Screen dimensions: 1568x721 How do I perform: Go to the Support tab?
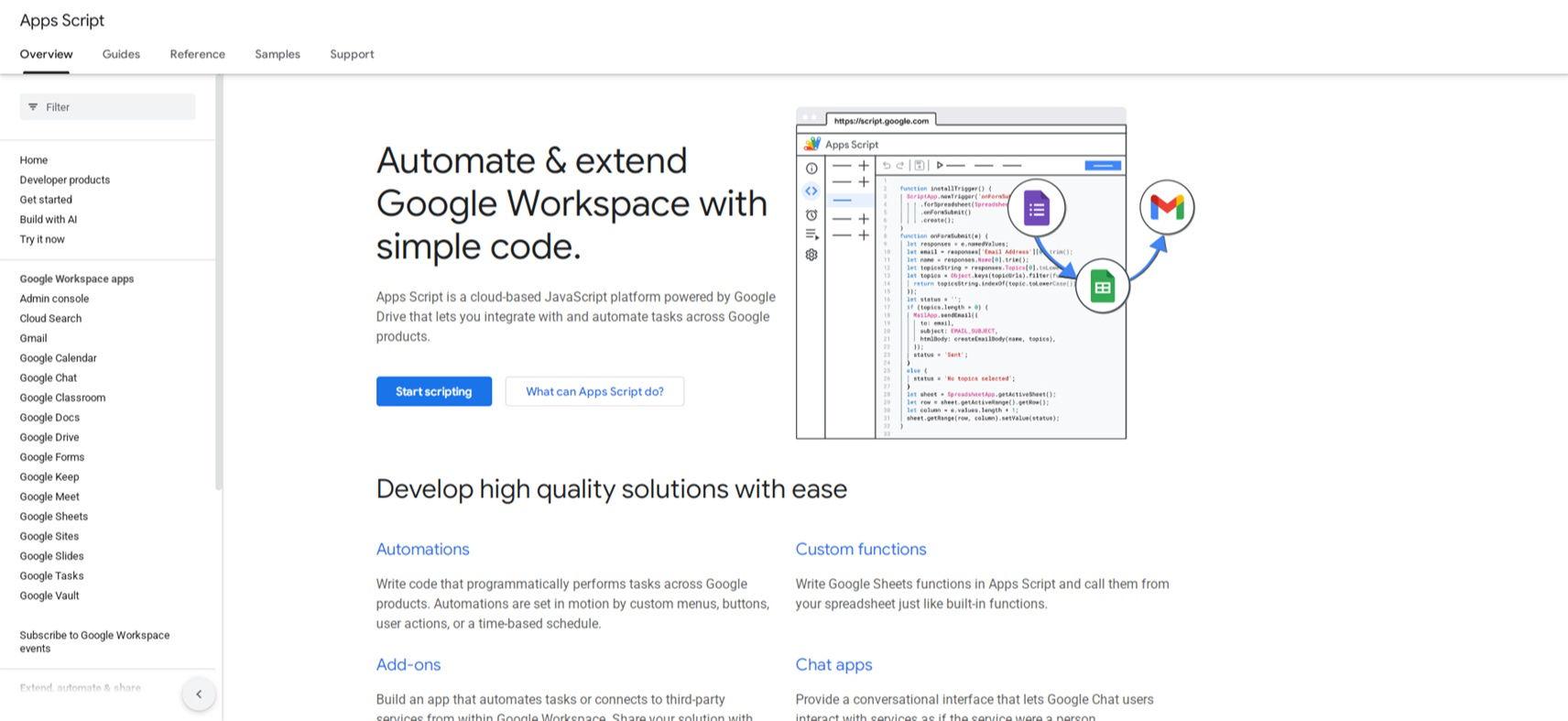tap(352, 54)
